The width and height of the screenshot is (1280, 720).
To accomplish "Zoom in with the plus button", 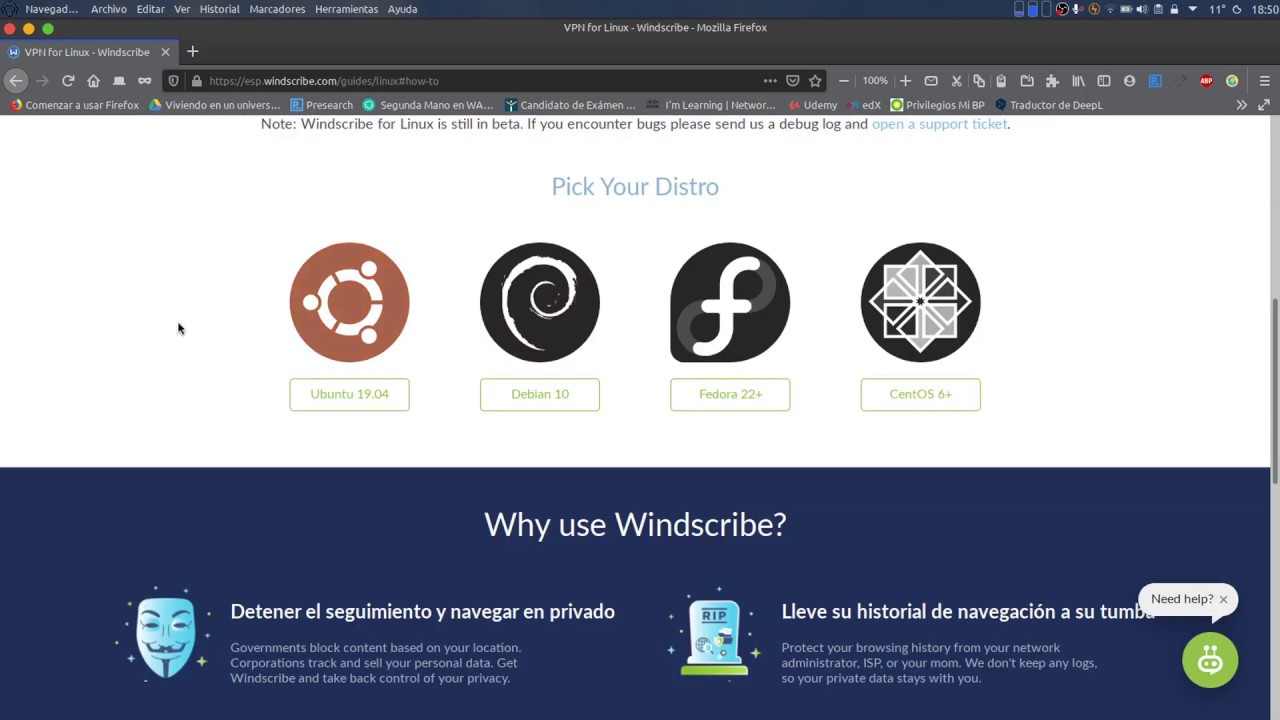I will click(x=905, y=81).
